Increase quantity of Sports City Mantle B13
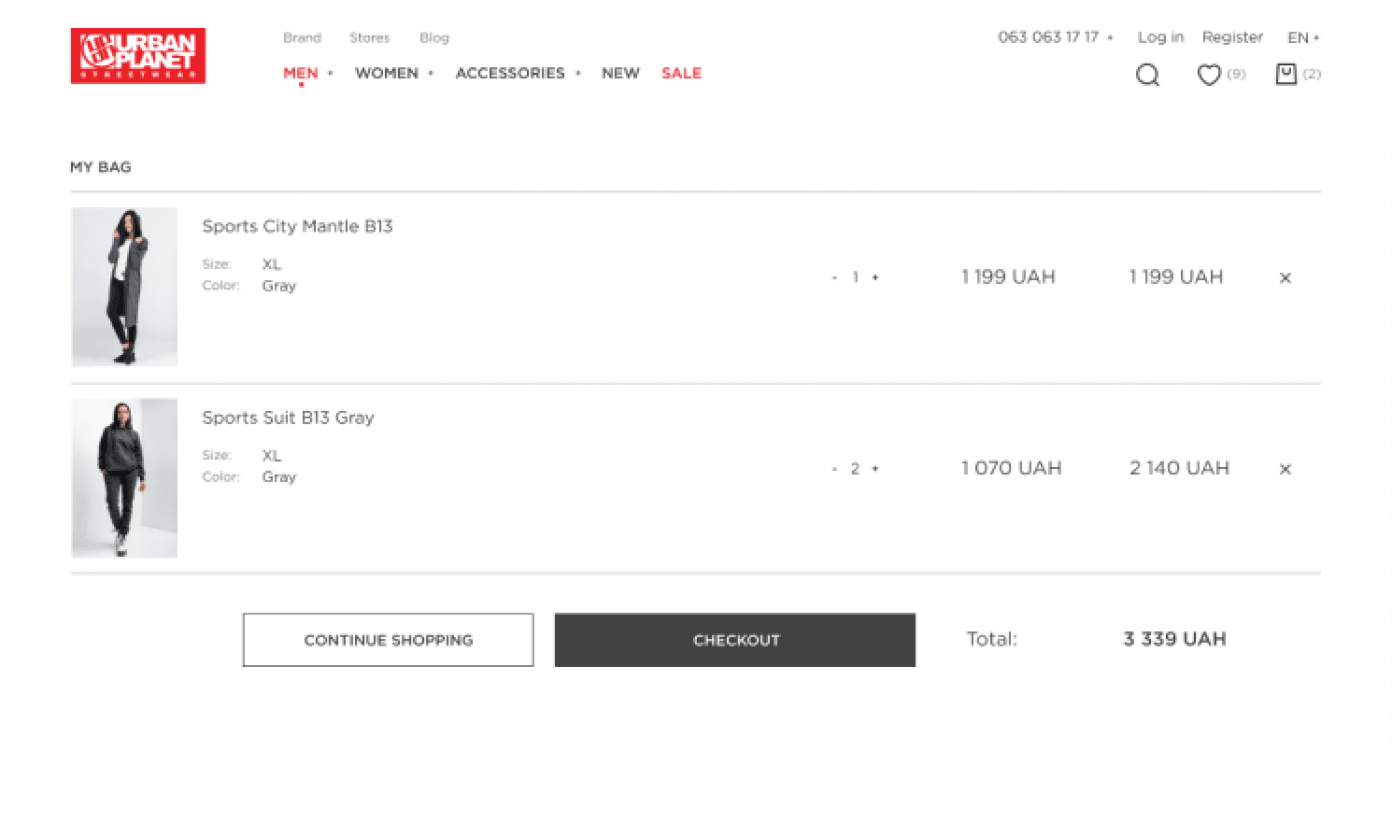This screenshot has width=1392, height=822. coord(875,278)
